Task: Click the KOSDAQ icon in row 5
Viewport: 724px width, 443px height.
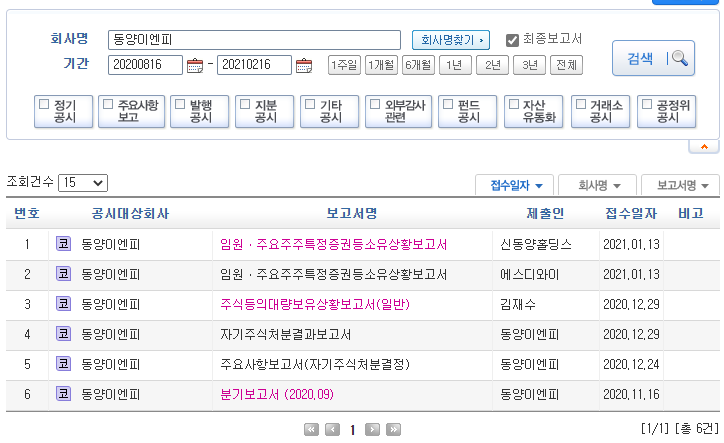Action: pos(63,364)
